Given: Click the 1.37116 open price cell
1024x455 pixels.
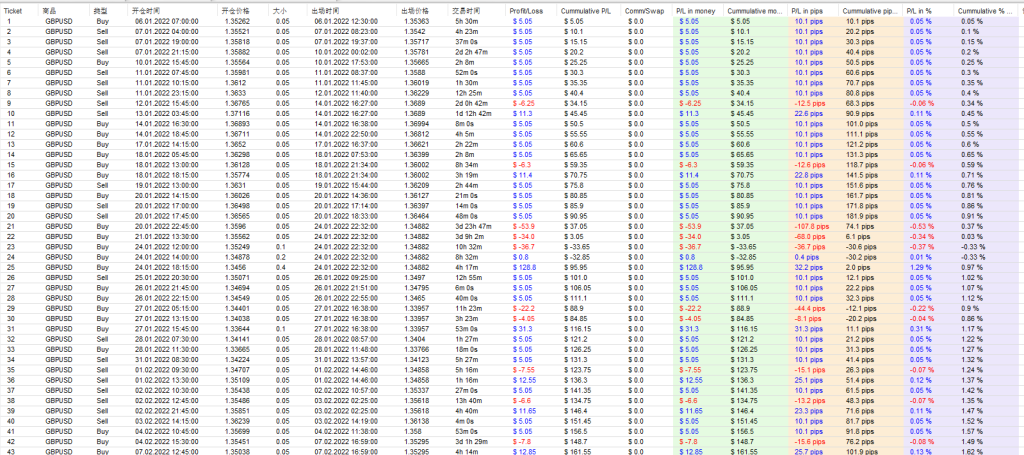Looking at the screenshot, I should click(237, 113).
